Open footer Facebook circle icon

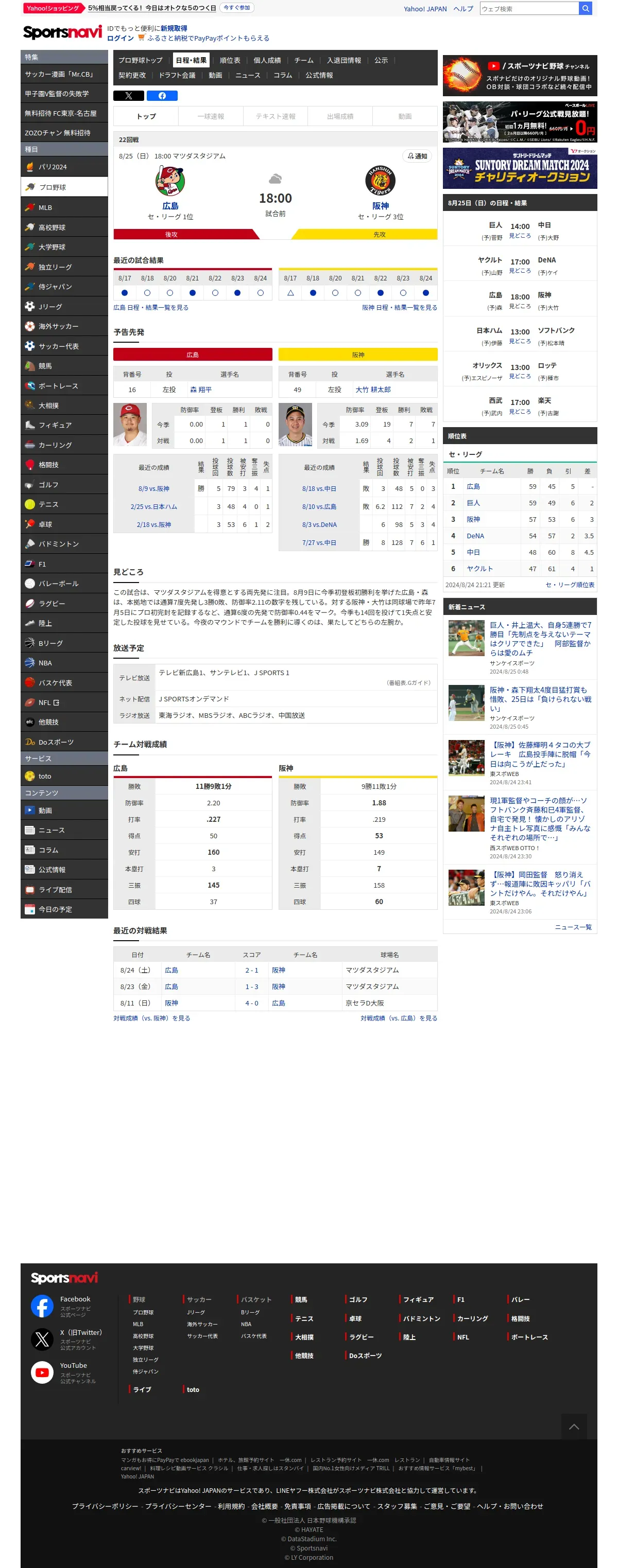click(x=42, y=1306)
